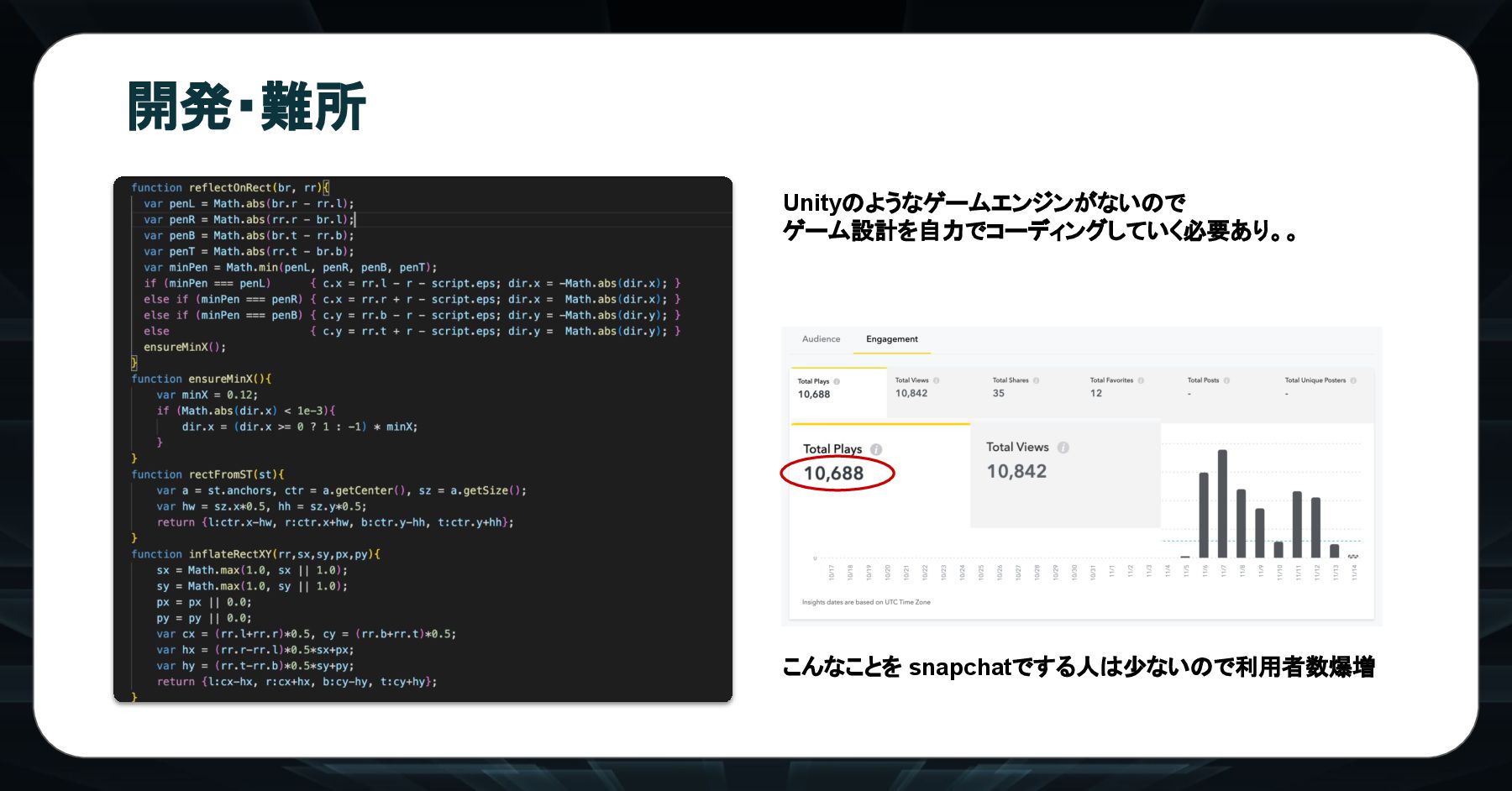Click the chart bar above 11/12
1512x791 pixels.
click(1315, 527)
